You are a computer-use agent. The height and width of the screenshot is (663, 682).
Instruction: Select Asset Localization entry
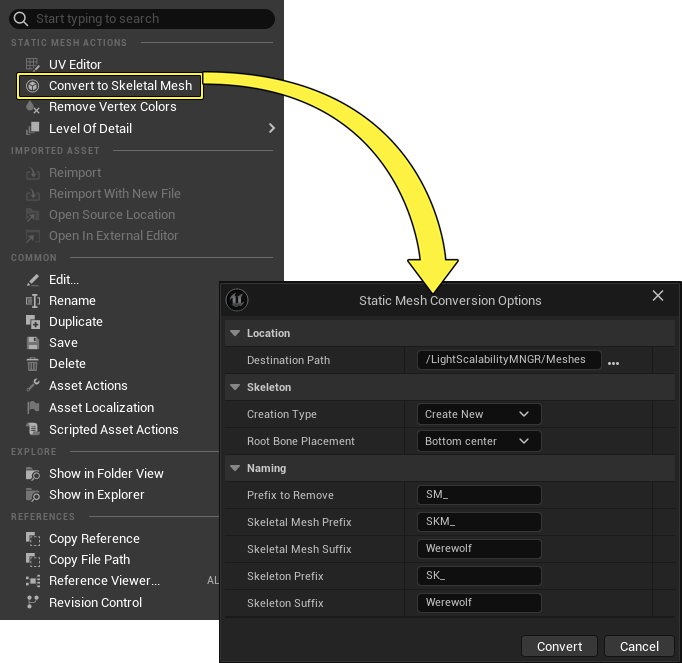101,408
